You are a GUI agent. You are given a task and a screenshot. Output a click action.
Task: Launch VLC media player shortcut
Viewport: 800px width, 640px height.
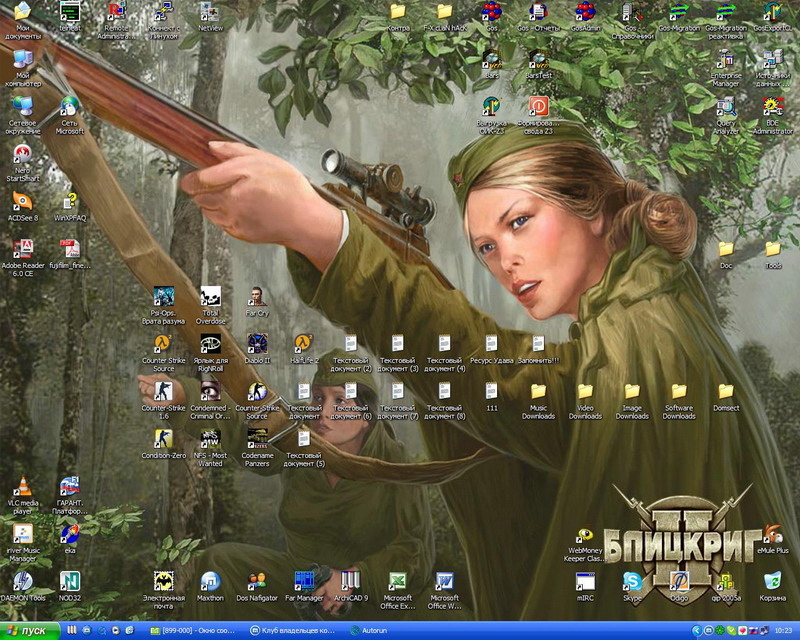22,487
